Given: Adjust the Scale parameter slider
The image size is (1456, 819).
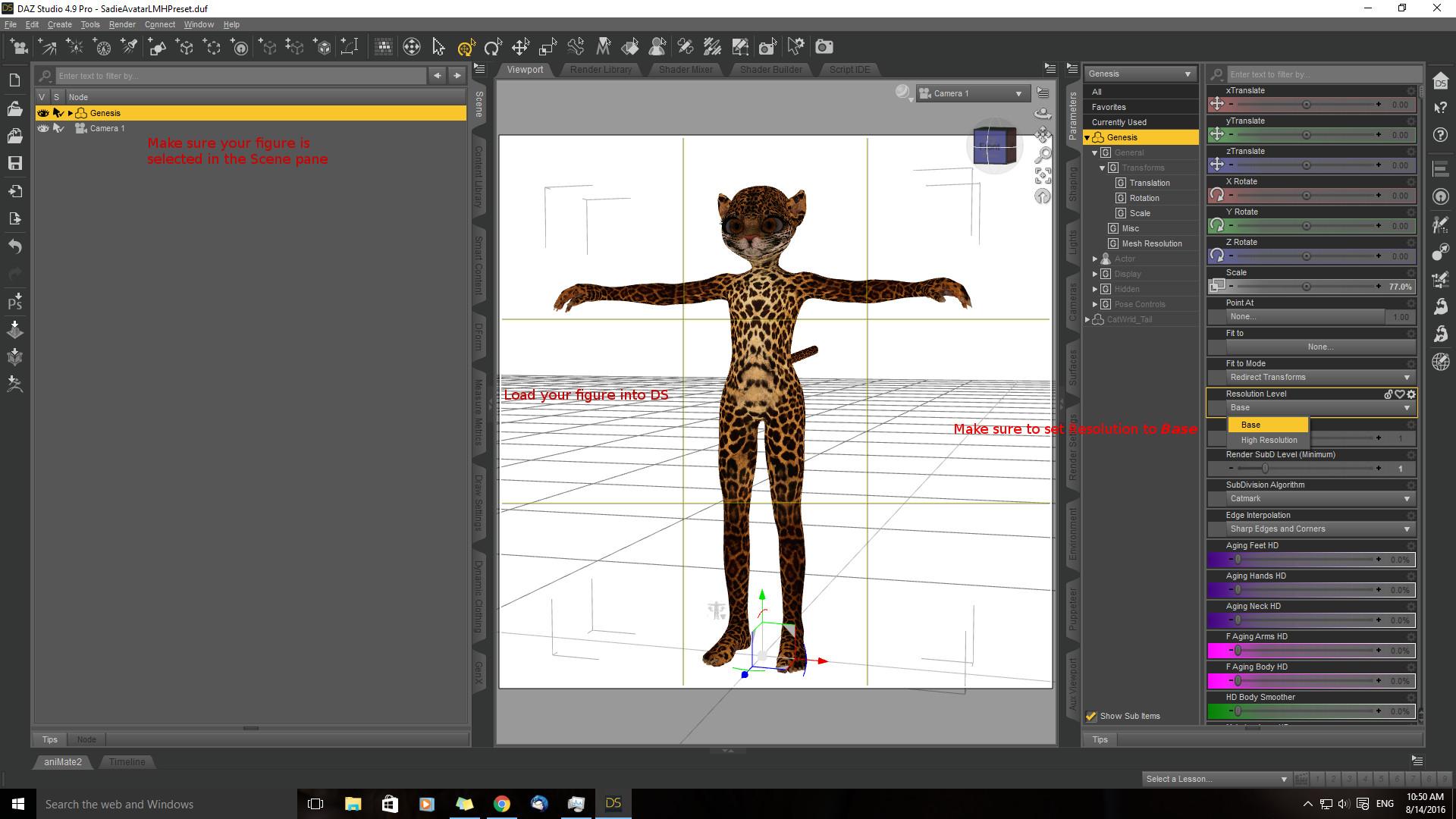Looking at the screenshot, I should [1305, 287].
